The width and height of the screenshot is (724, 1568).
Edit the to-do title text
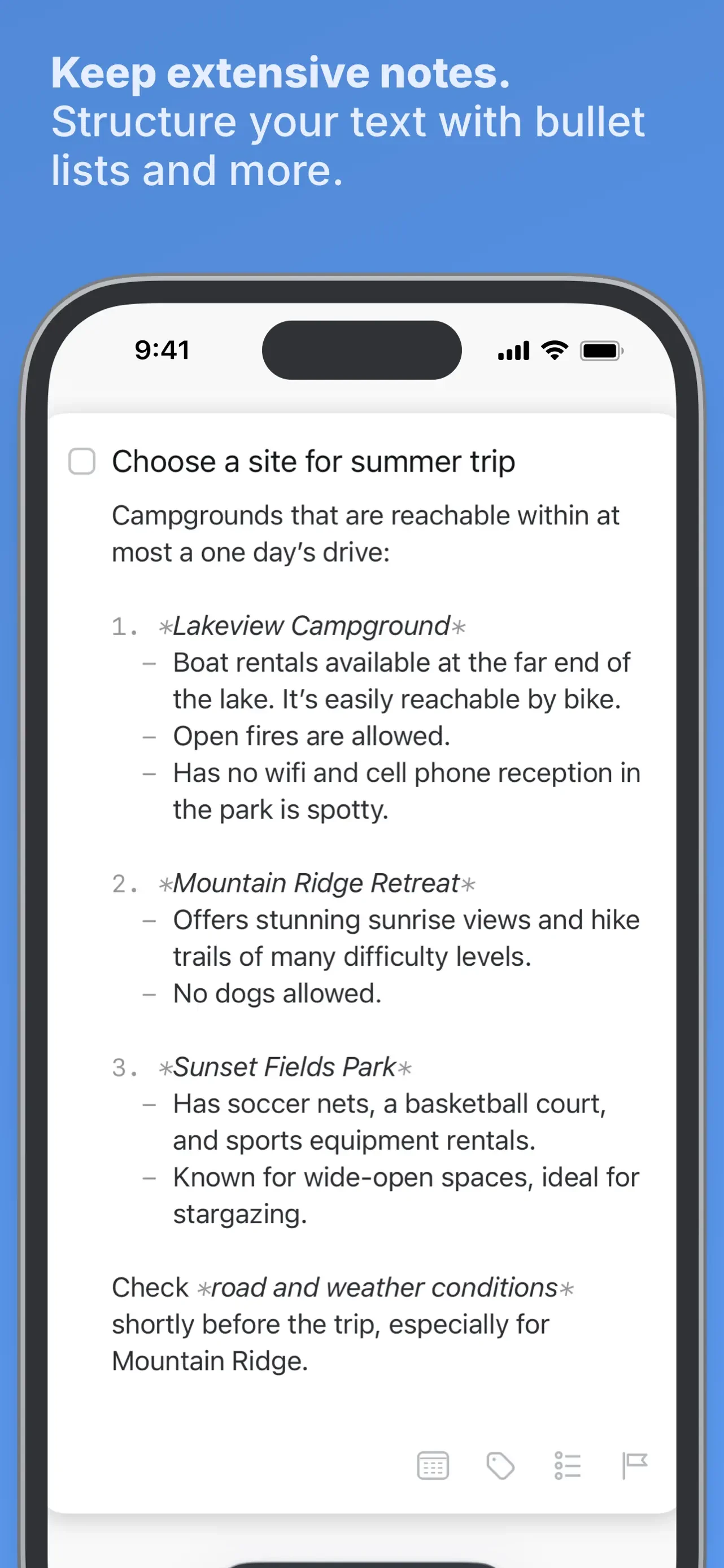click(313, 461)
